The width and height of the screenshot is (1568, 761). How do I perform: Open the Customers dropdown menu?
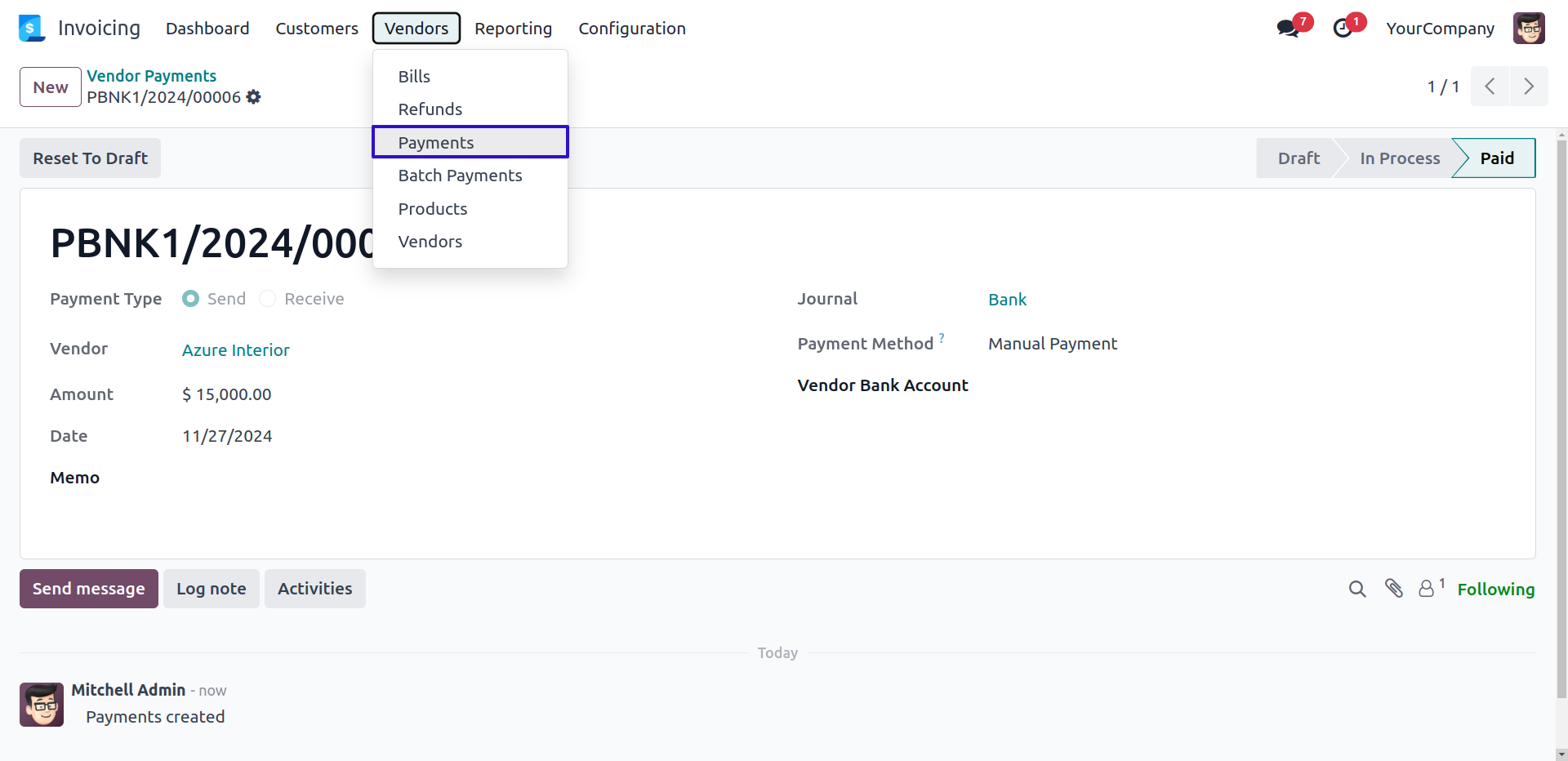[x=317, y=29]
